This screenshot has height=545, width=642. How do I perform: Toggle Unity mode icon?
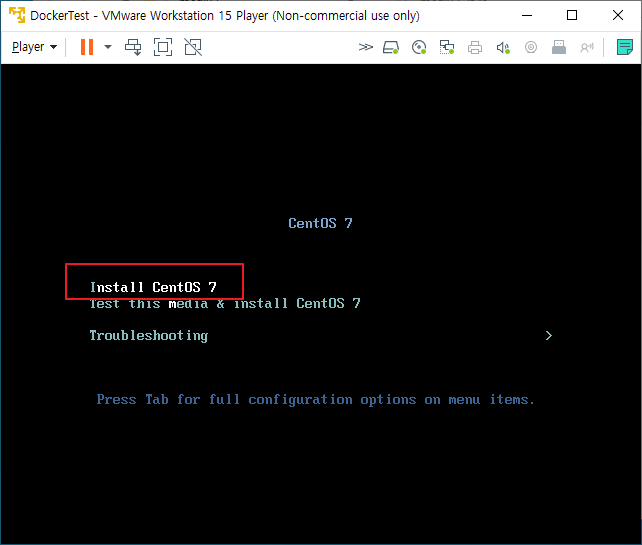[193, 47]
